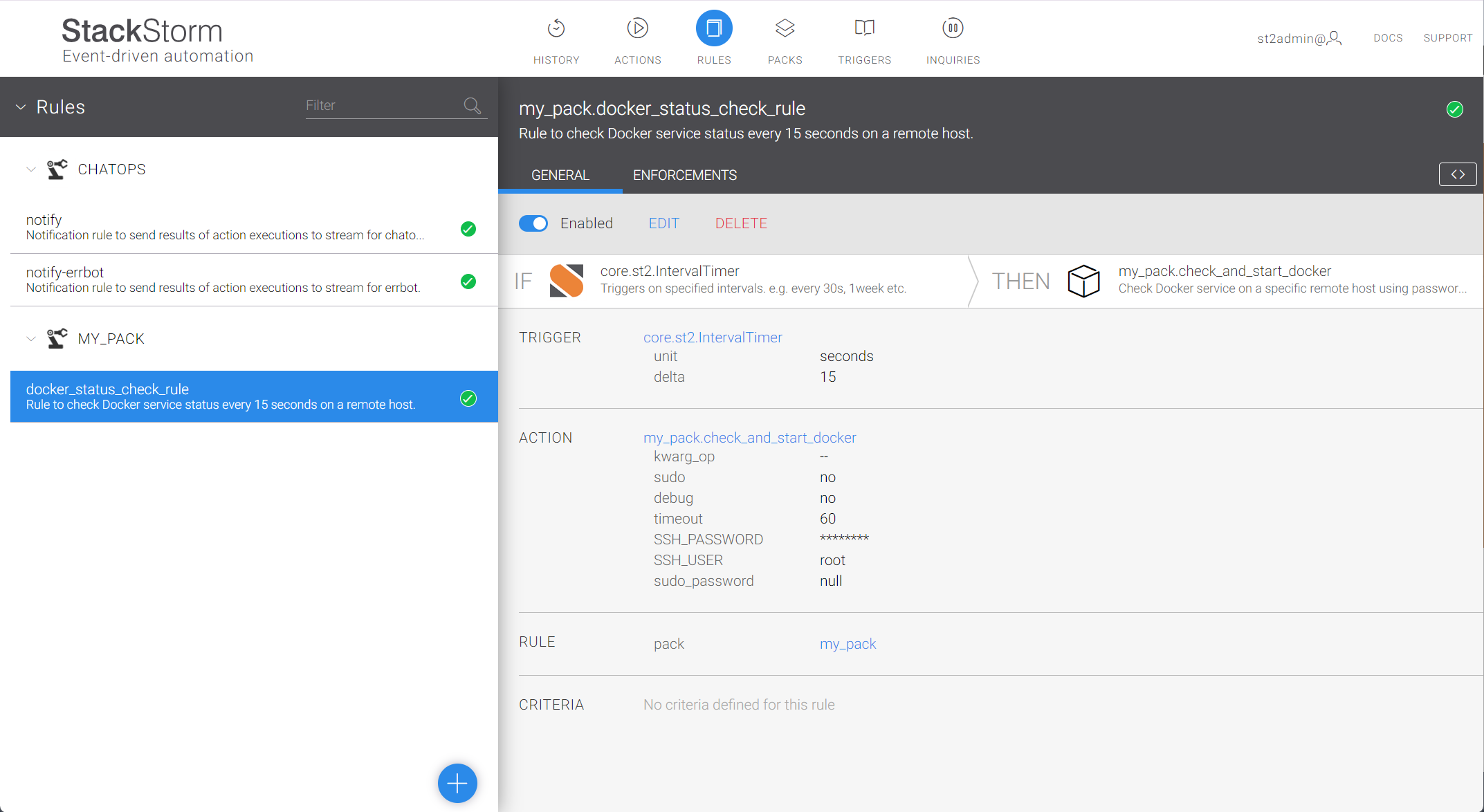1484x812 pixels.
Task: Open the SUPPORT link
Action: pyautogui.click(x=1448, y=38)
